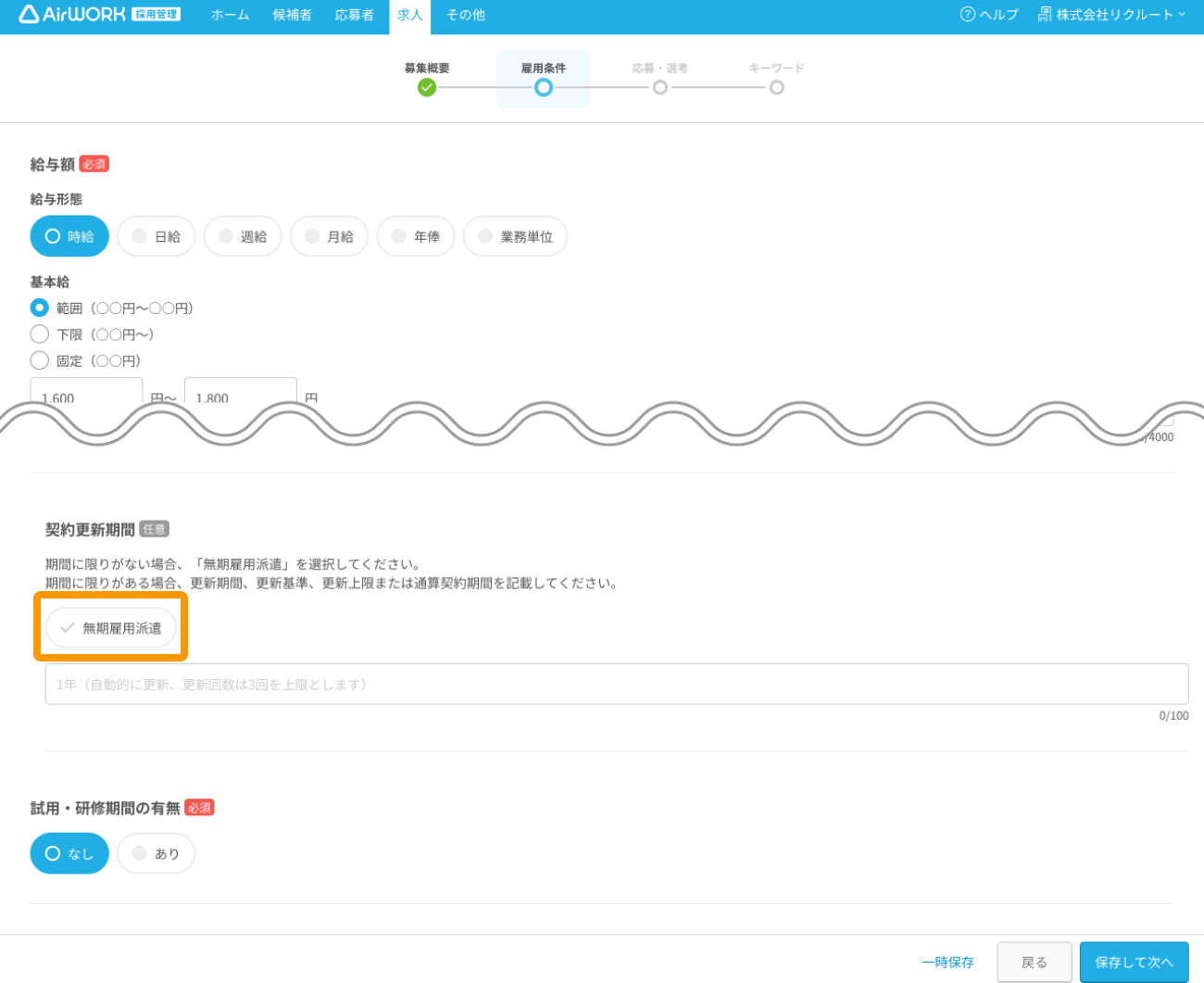This screenshot has width=1204, height=983.
Task: Select 時給 salary type
Action: 69,236
